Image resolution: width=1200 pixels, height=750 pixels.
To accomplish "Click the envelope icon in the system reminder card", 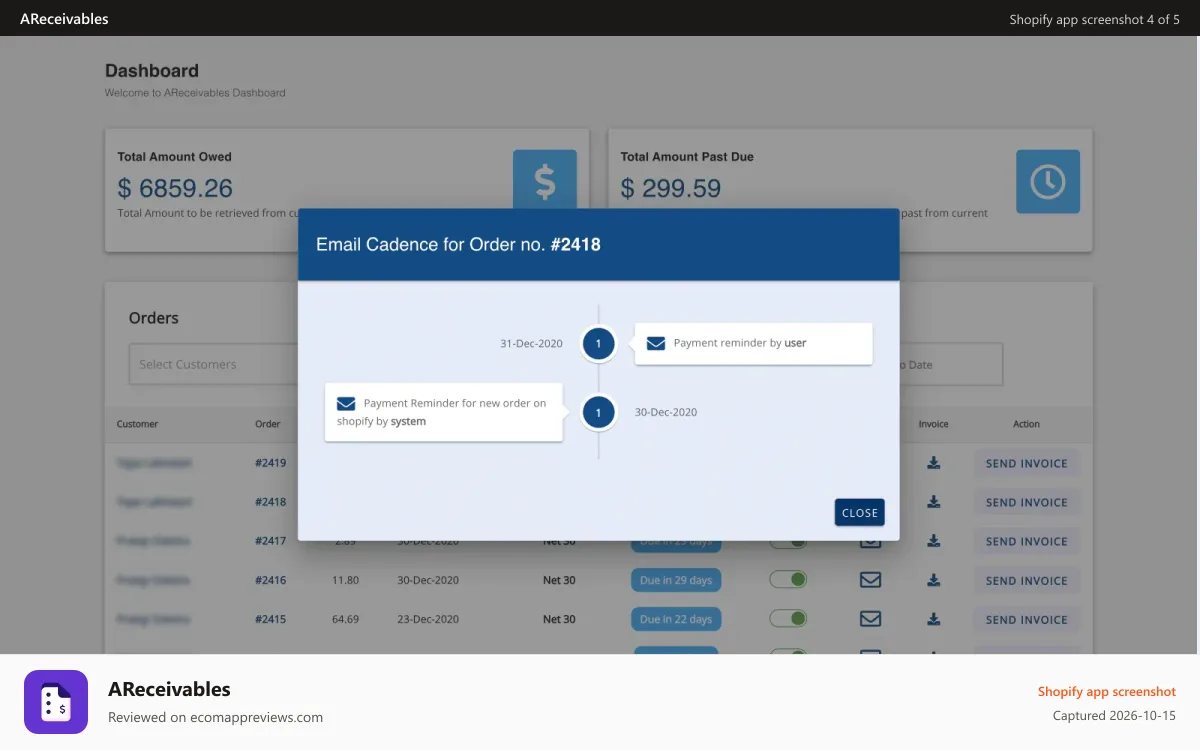I will (x=346, y=404).
